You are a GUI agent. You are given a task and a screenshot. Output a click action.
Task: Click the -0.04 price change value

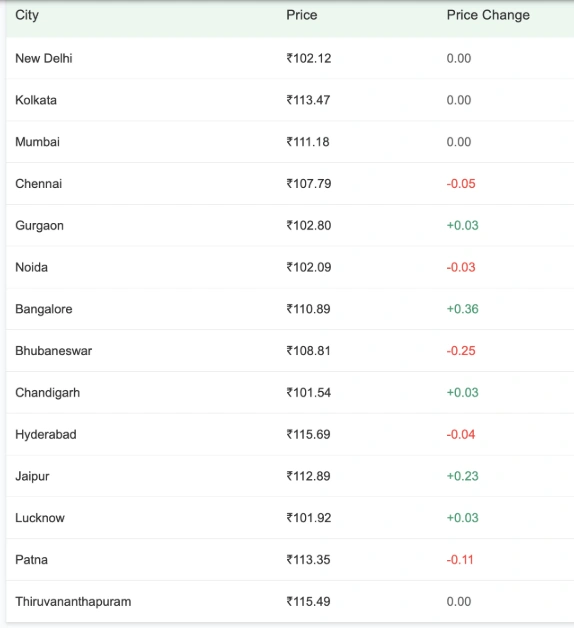tap(461, 435)
